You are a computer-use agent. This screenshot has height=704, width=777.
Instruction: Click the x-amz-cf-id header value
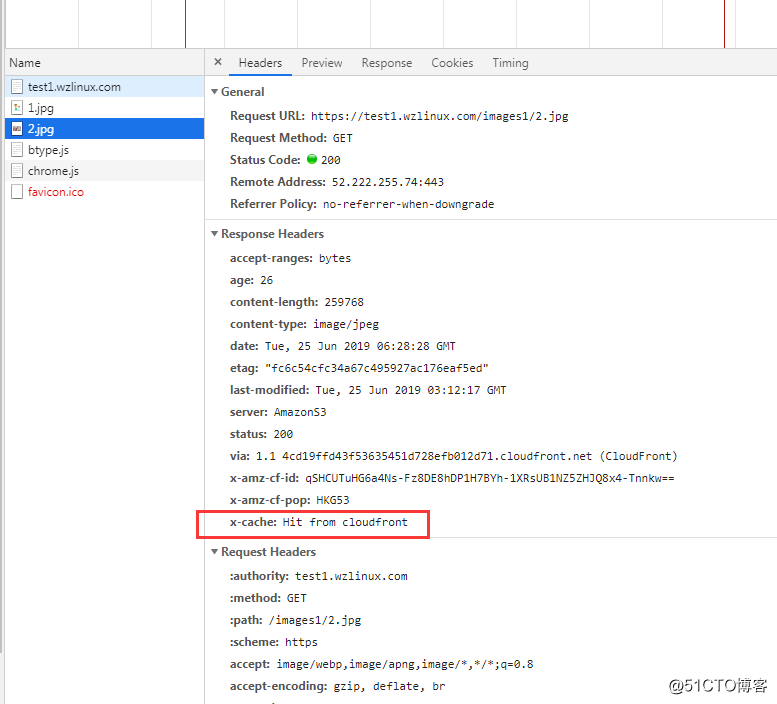(x=490, y=478)
